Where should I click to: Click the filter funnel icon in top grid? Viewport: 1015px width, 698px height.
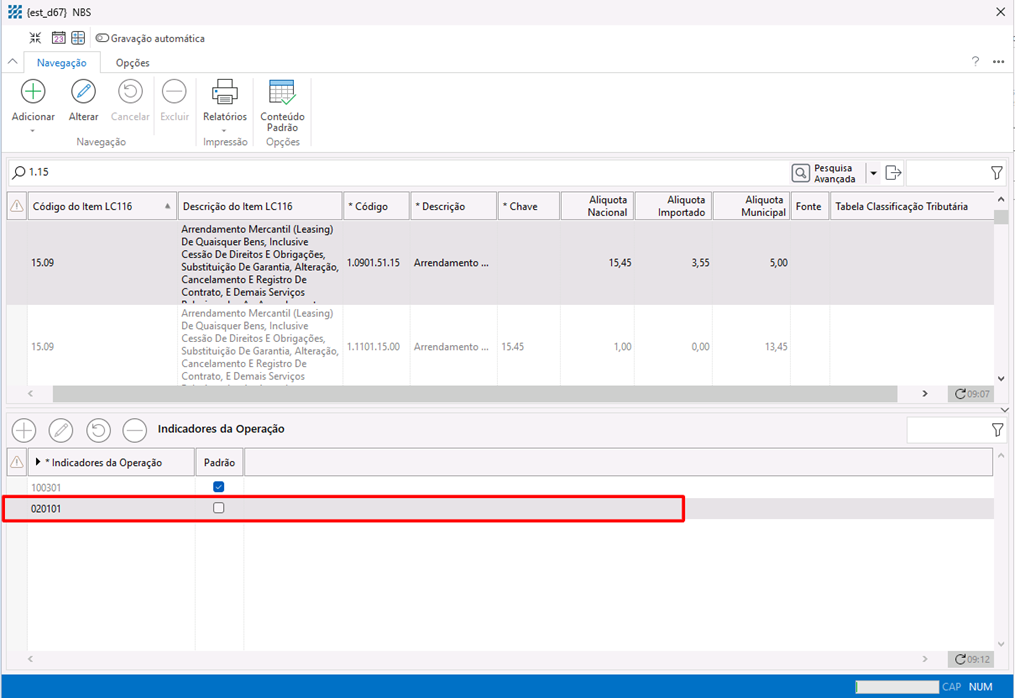996,173
